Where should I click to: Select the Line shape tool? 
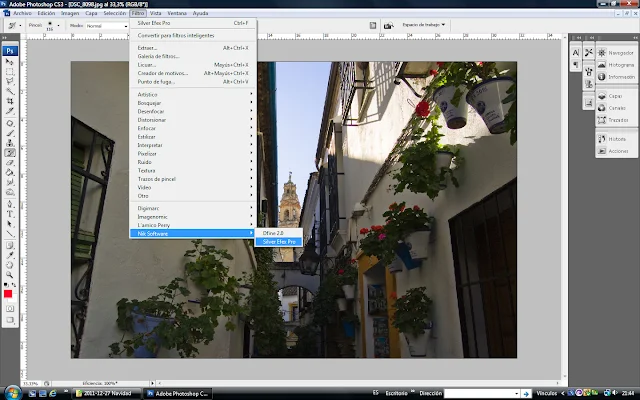(10, 234)
